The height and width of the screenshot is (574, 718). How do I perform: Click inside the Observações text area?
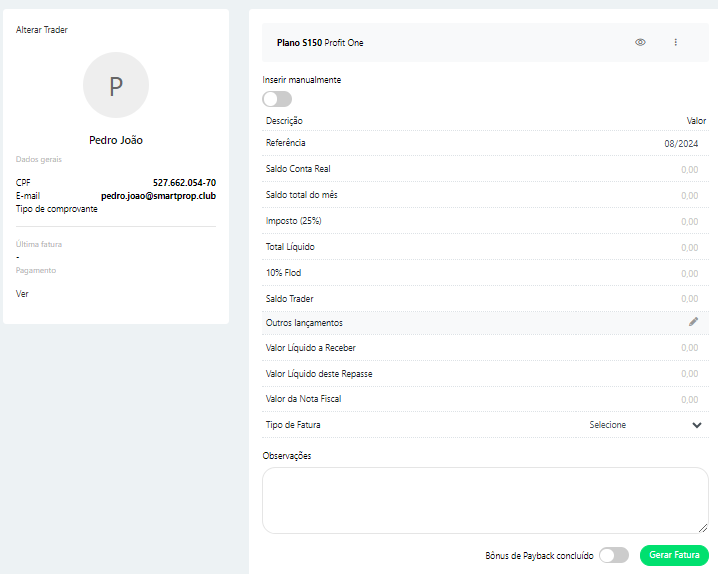coord(485,500)
